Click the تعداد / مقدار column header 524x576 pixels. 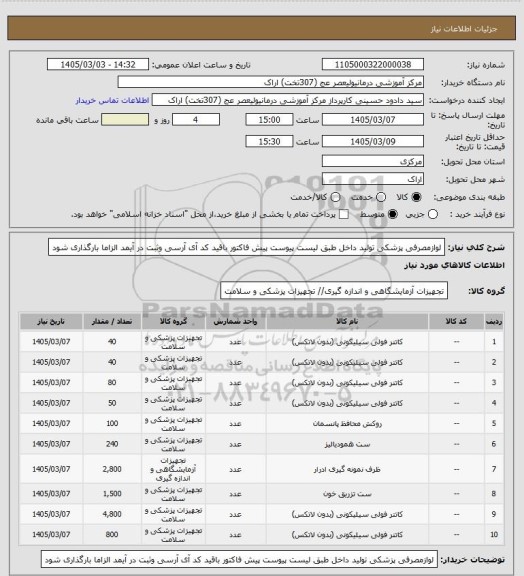(x=112, y=321)
